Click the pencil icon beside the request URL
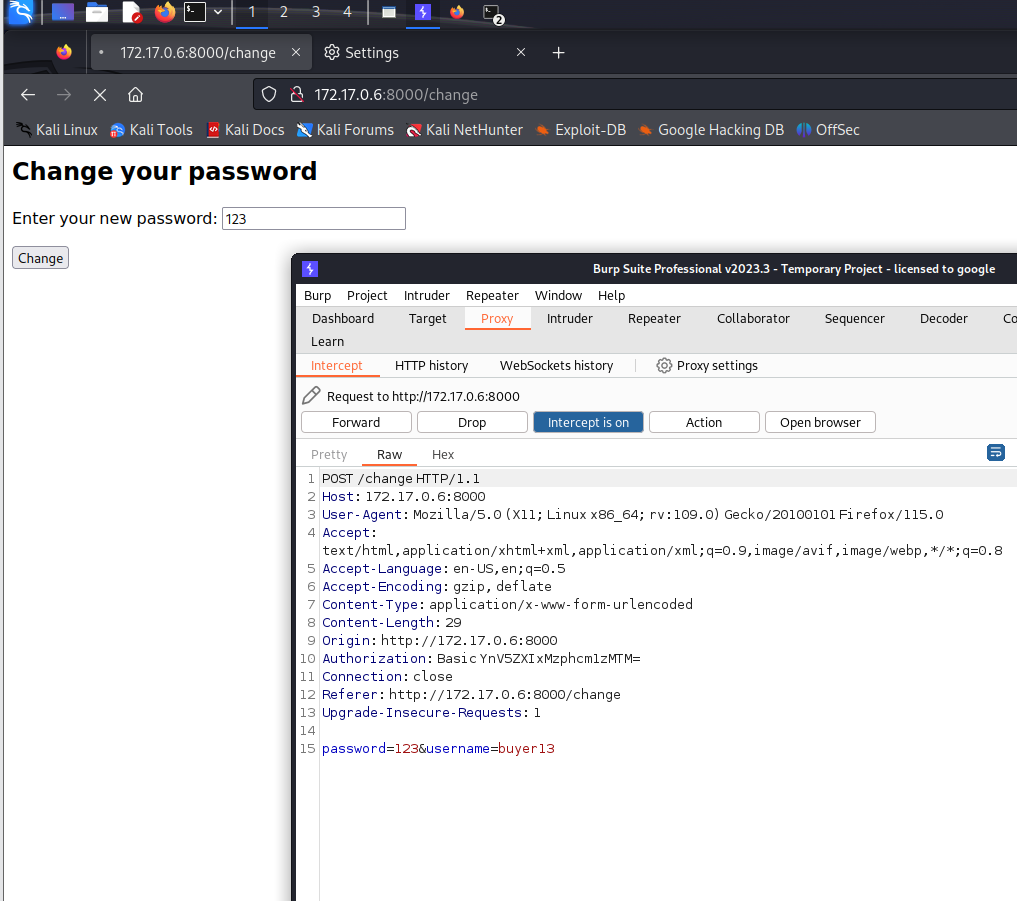The image size is (1017, 901). coord(312,396)
